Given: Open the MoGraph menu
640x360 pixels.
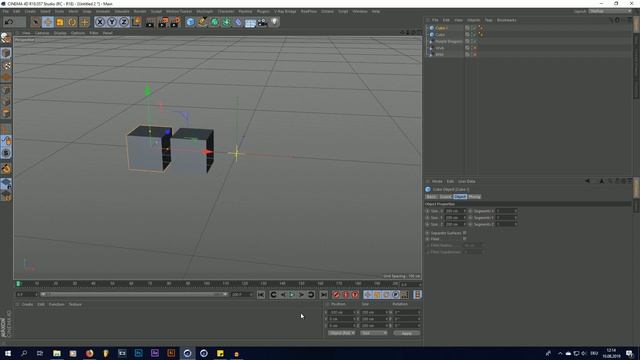Looking at the screenshot, I should [x=204, y=11].
